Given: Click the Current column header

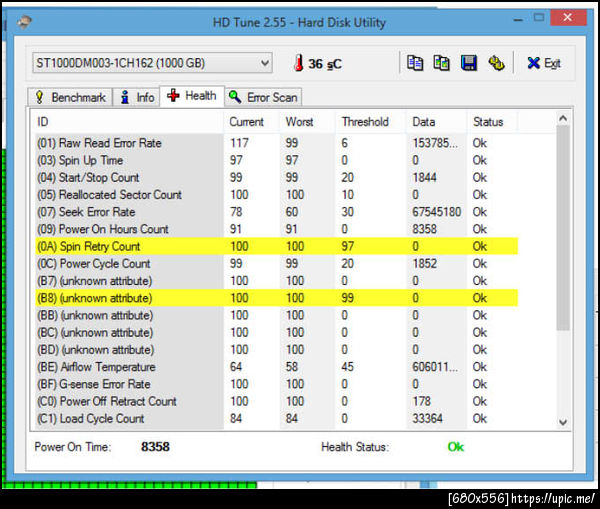Looking at the screenshot, I should coord(251,122).
